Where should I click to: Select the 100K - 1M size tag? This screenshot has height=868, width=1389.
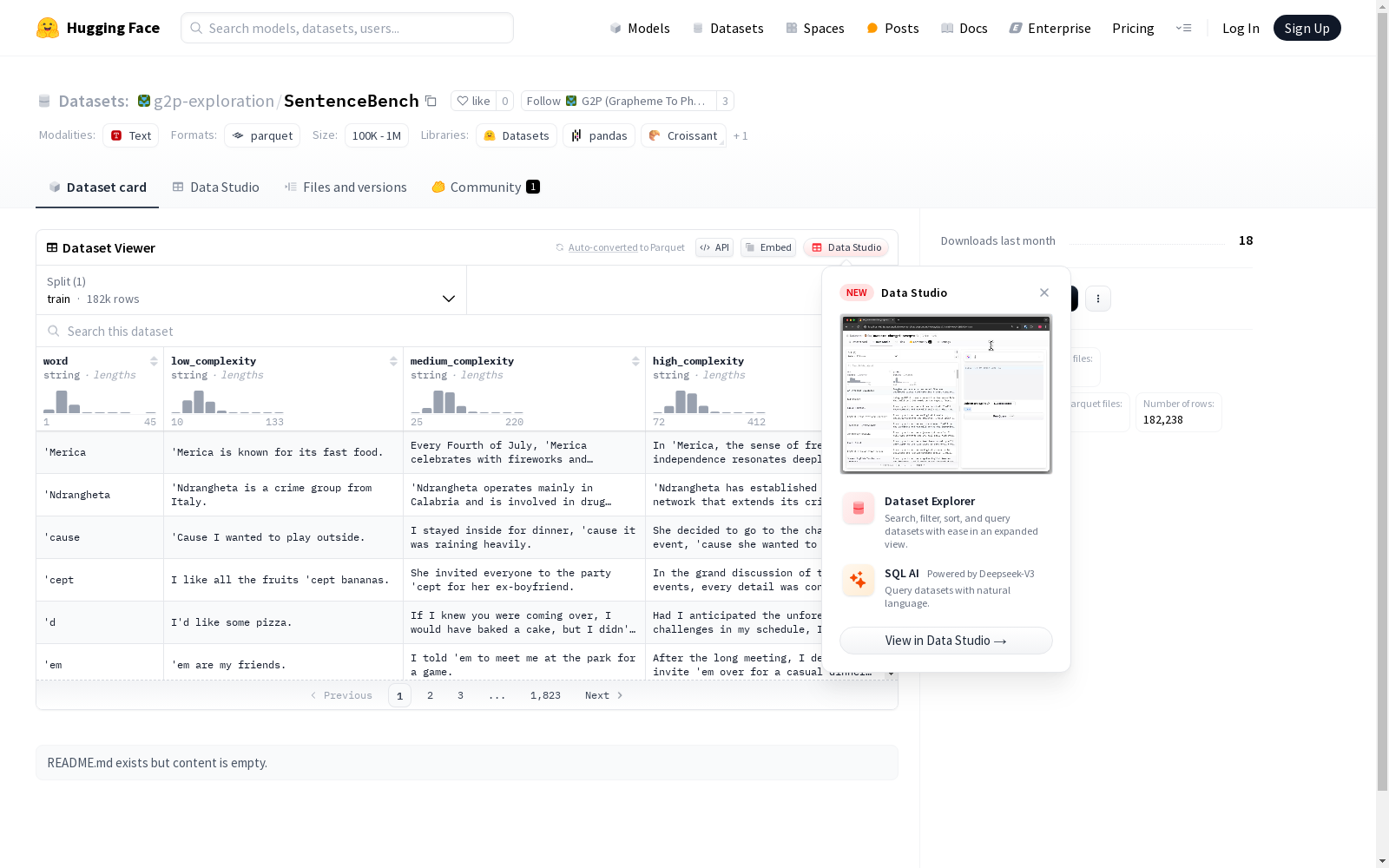click(x=377, y=135)
